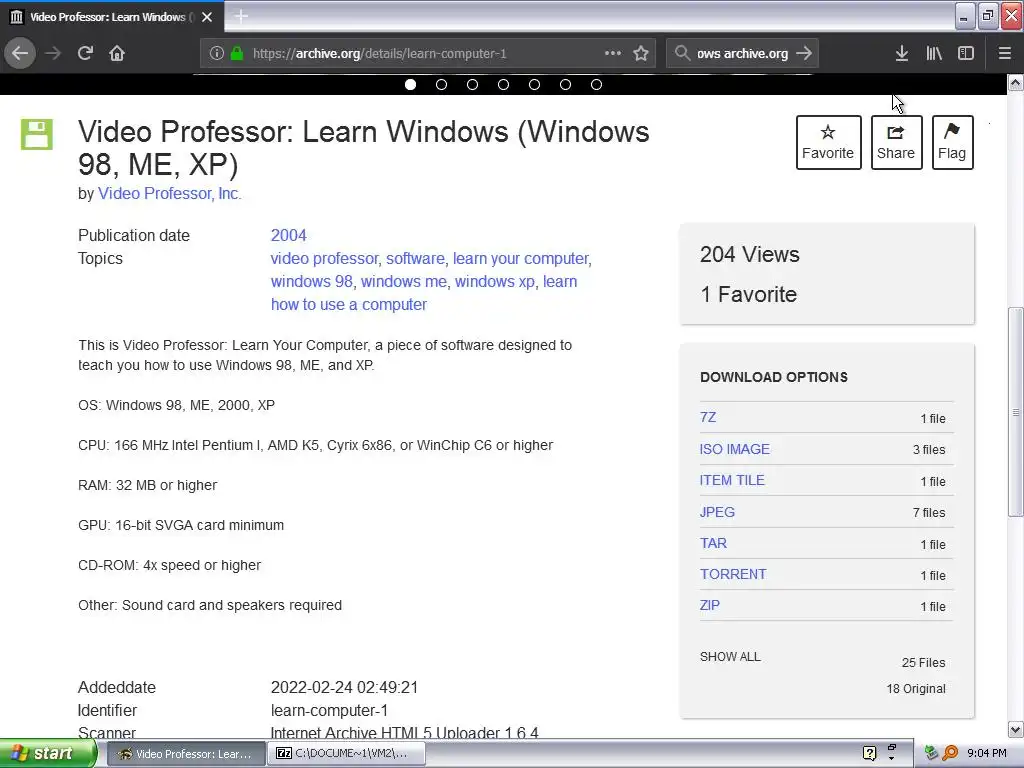Image resolution: width=1024 pixels, height=768 pixels.
Task: Flag this archive item
Action: pos(952,142)
